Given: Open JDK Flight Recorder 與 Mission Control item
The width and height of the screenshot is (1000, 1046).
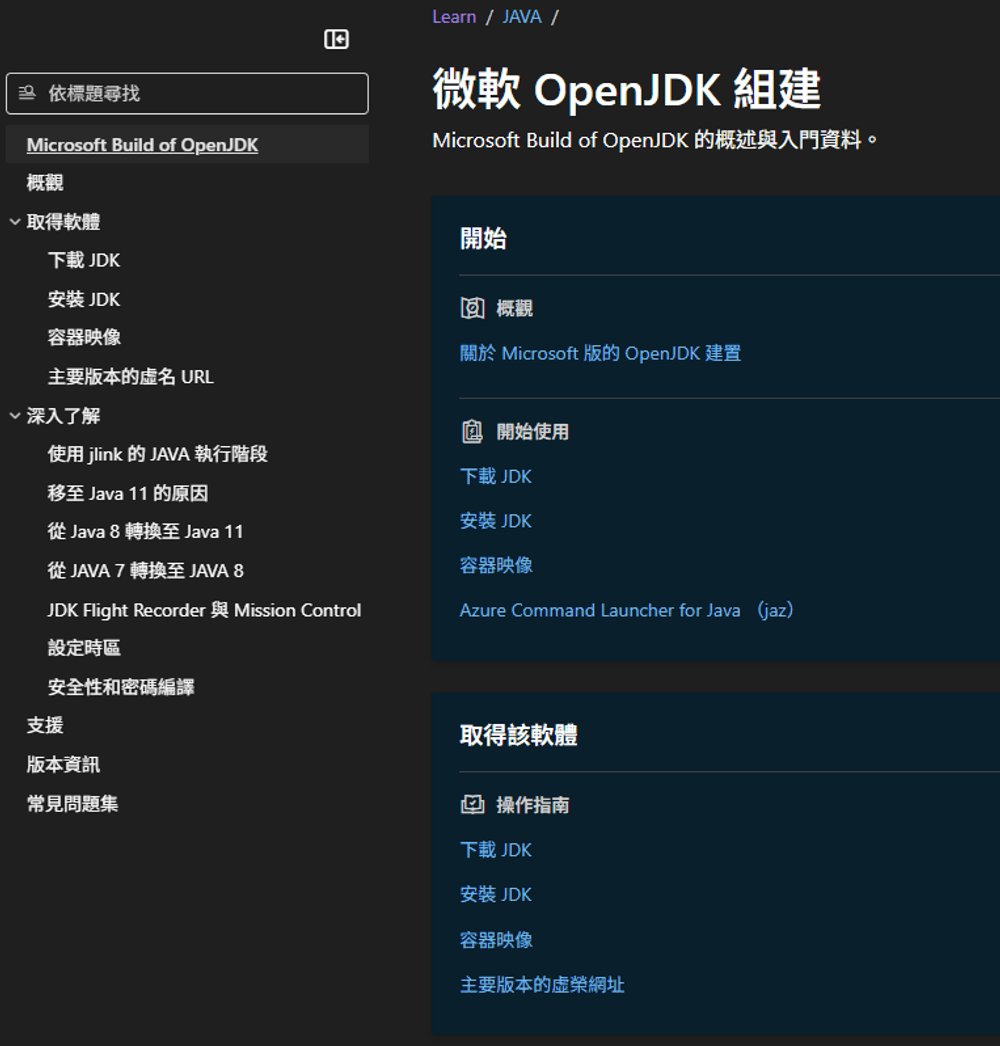Looking at the screenshot, I should 204,610.
